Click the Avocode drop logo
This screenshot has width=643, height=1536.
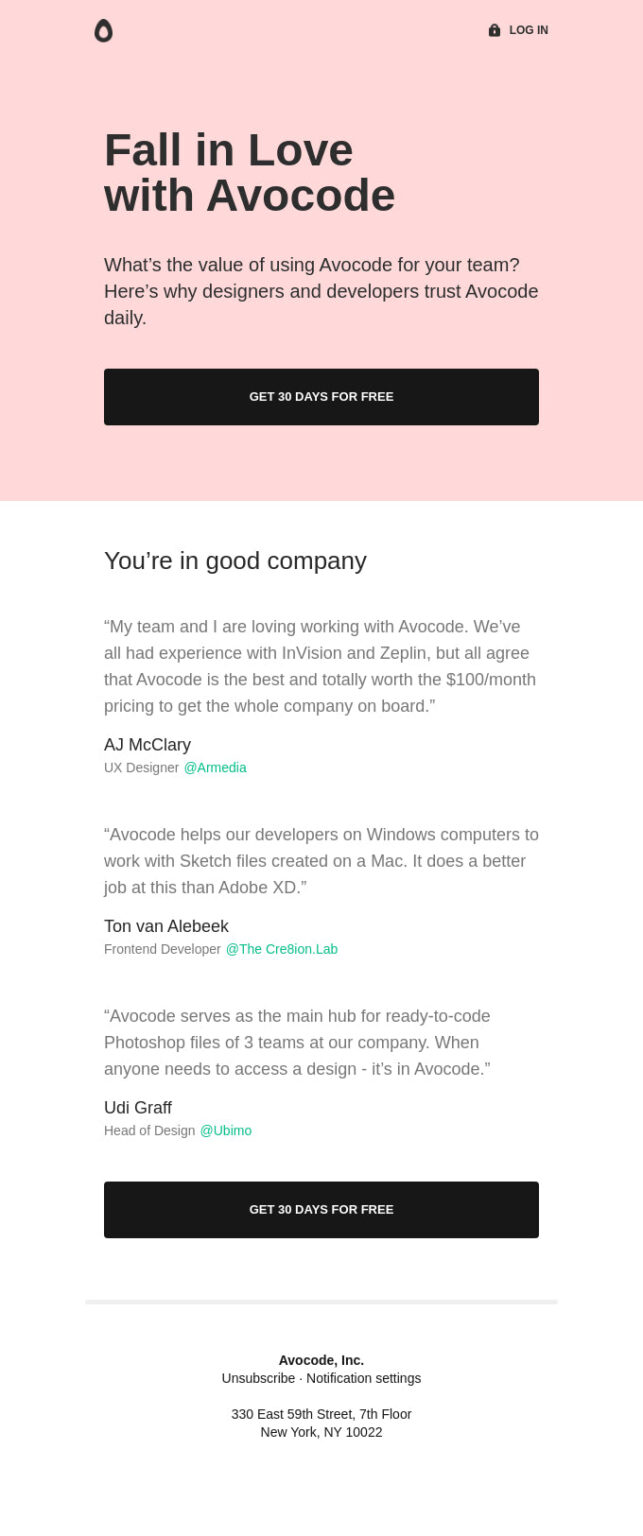pos(104,31)
